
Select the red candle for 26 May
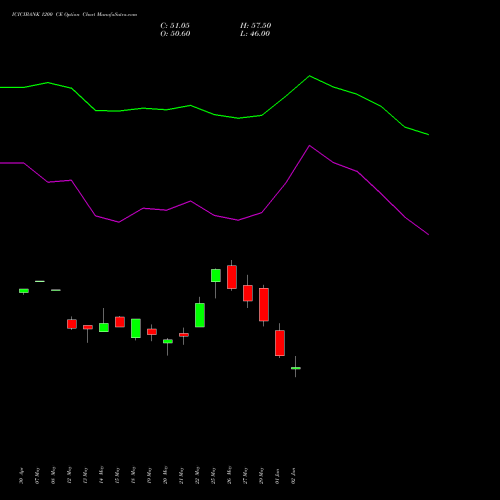click(x=232, y=277)
